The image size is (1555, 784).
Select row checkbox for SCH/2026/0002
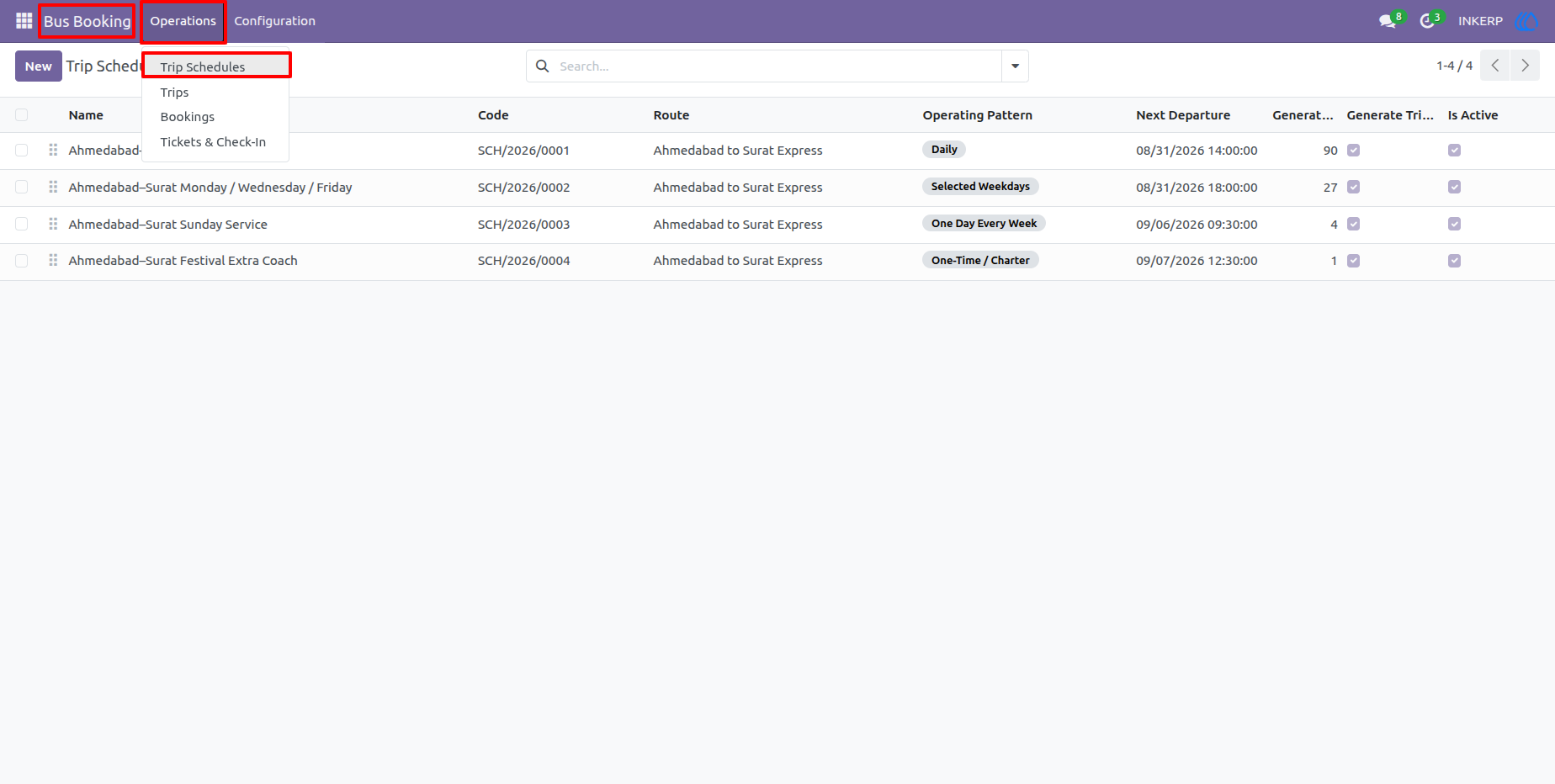coord(22,187)
